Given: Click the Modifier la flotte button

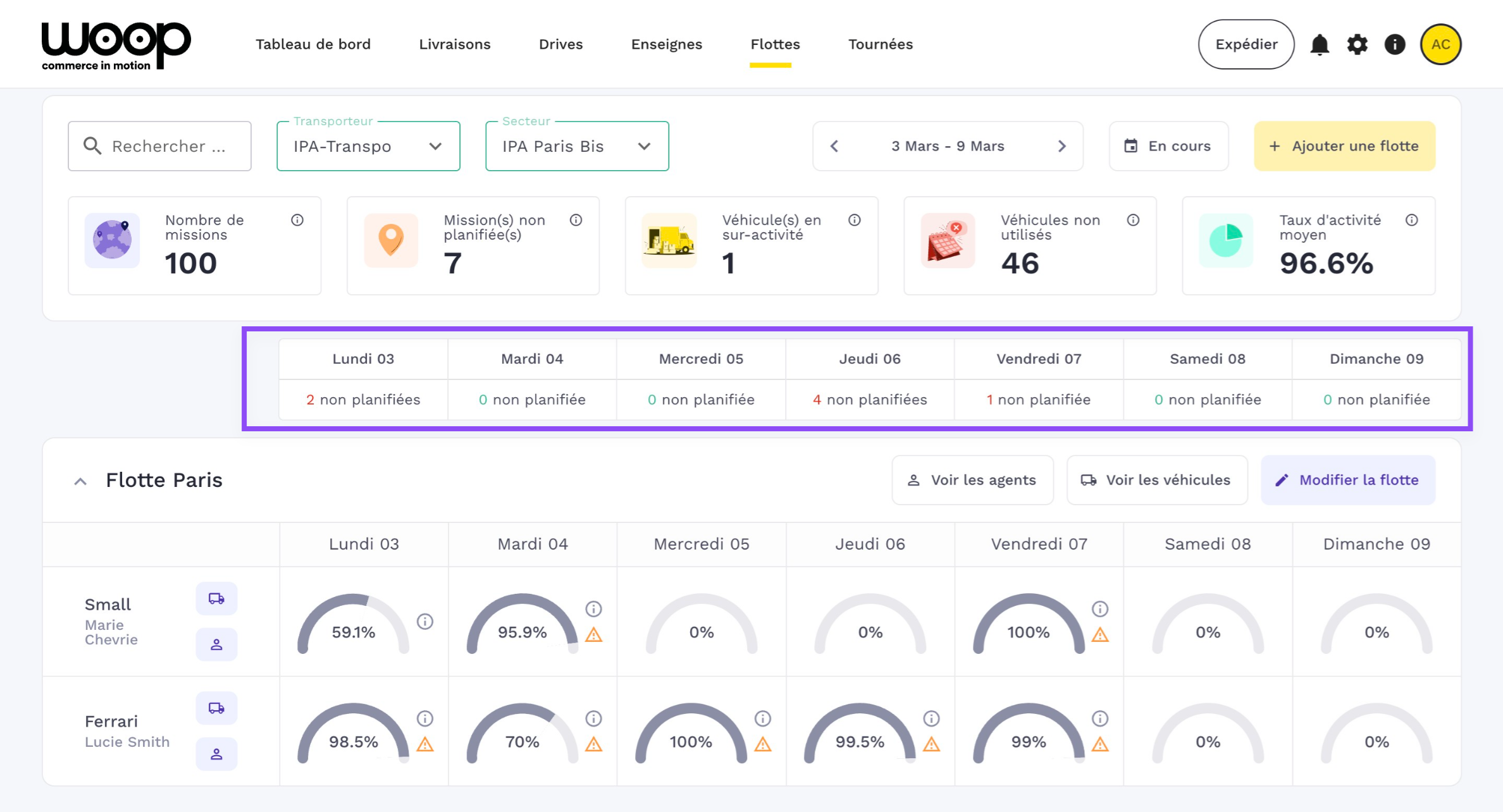Looking at the screenshot, I should pos(1348,480).
